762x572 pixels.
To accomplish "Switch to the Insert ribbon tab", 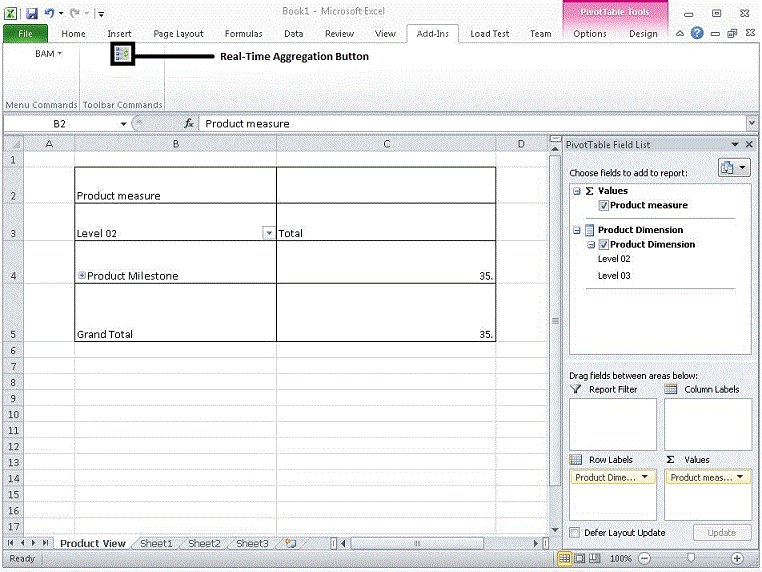I will pyautogui.click(x=119, y=34).
